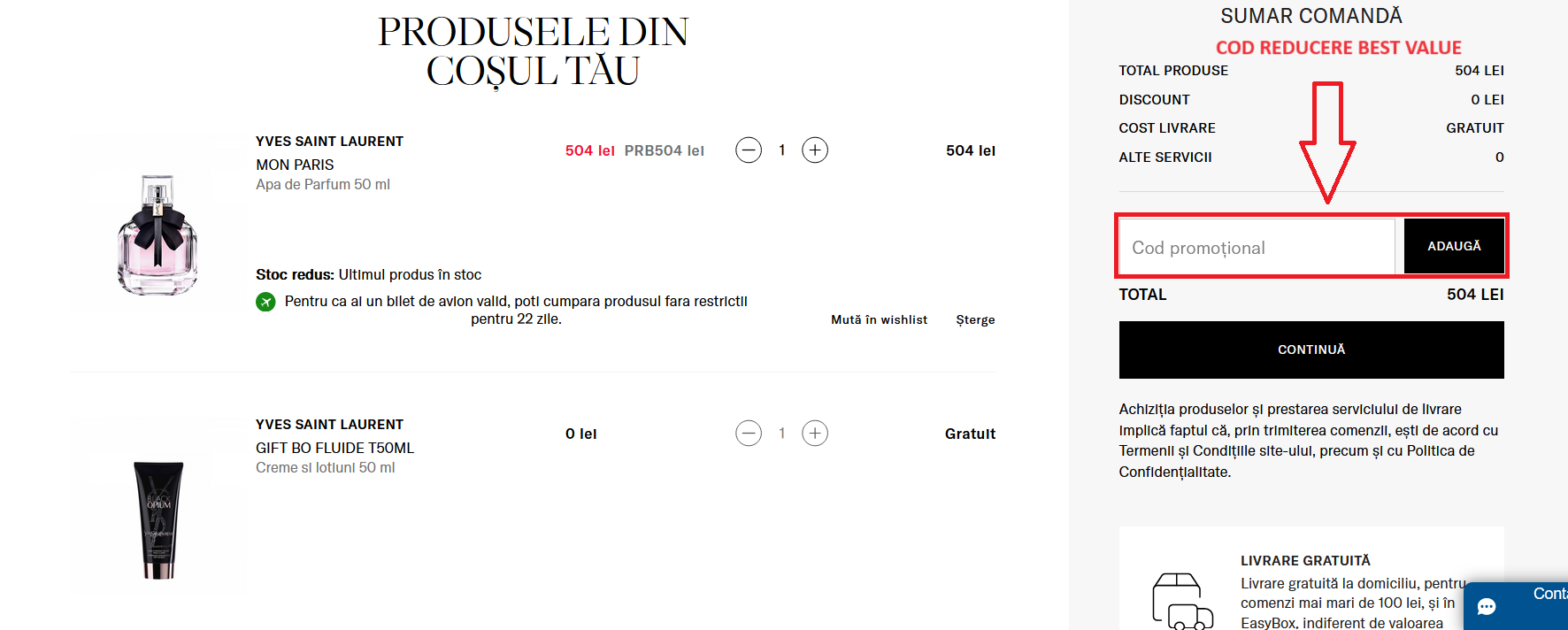The image size is (1568, 630).
Task: Decrease quantity of Mon Paris perfume
Action: coord(749,150)
